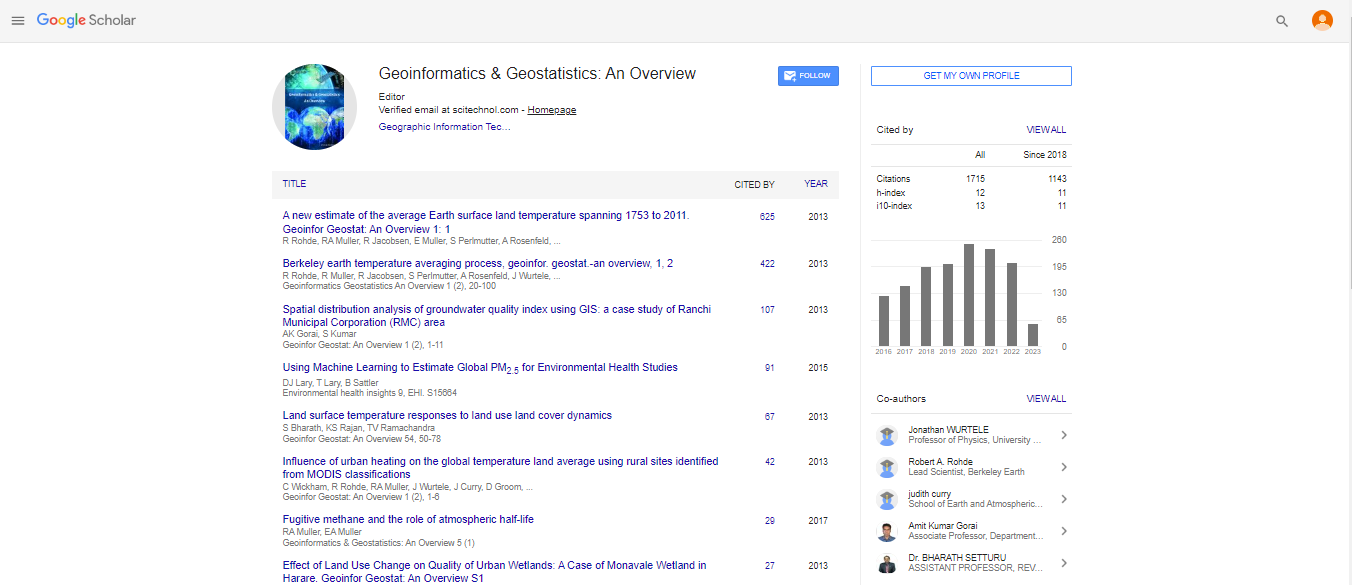
Task: Click judith curry's avatar icon
Action: click(887, 499)
